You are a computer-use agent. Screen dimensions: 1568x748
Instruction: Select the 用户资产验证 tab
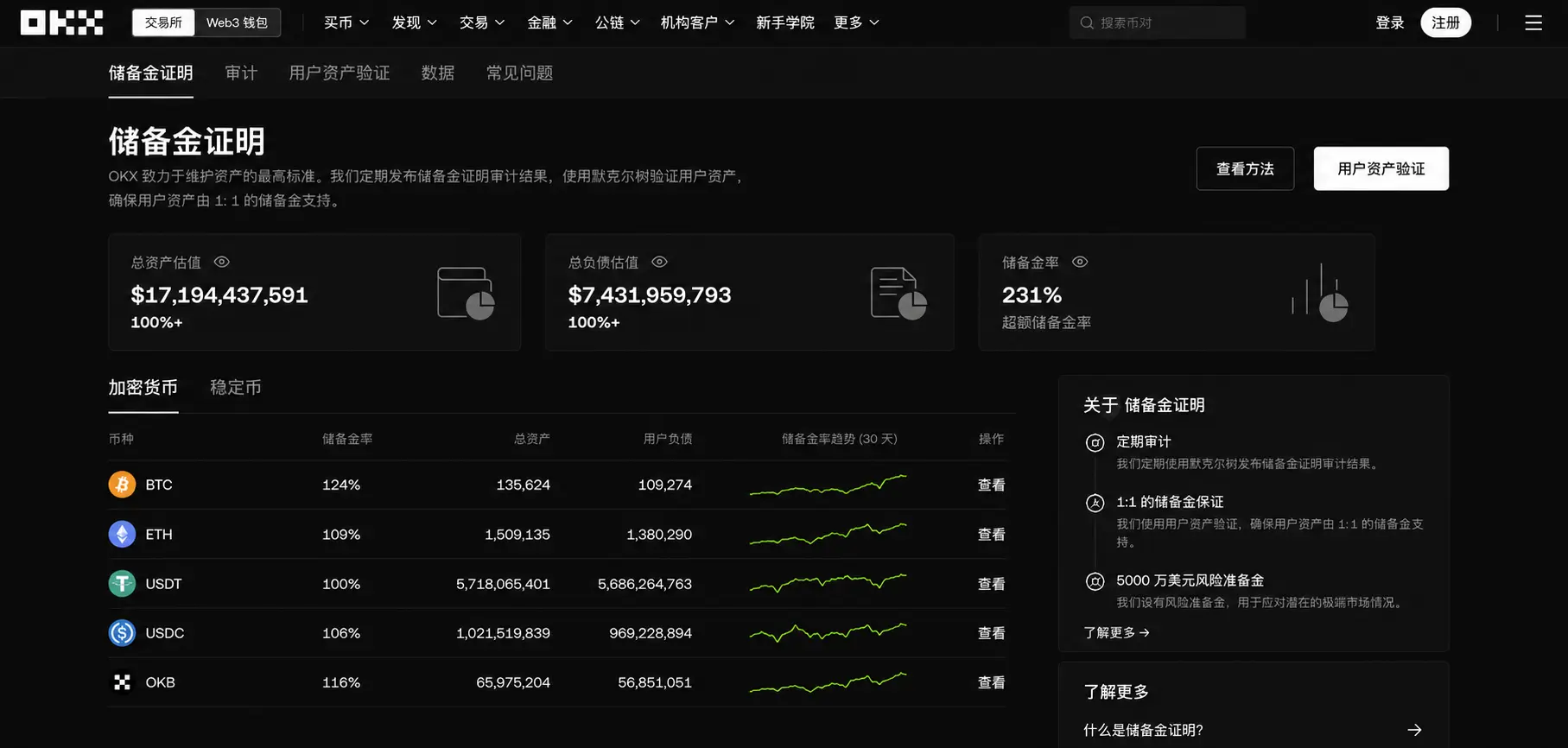(x=340, y=73)
